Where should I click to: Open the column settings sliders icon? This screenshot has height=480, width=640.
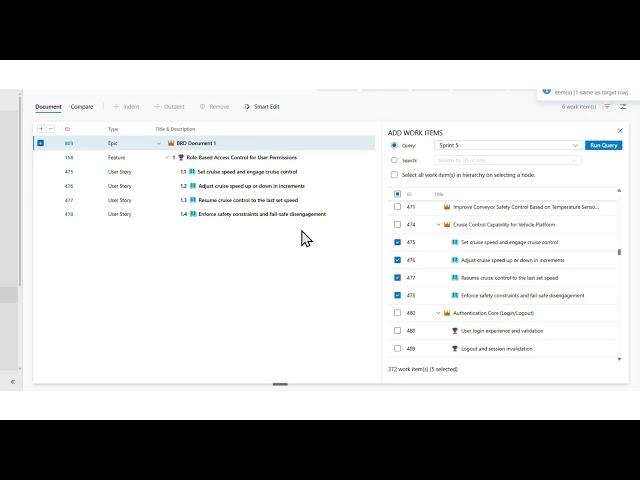point(623,107)
